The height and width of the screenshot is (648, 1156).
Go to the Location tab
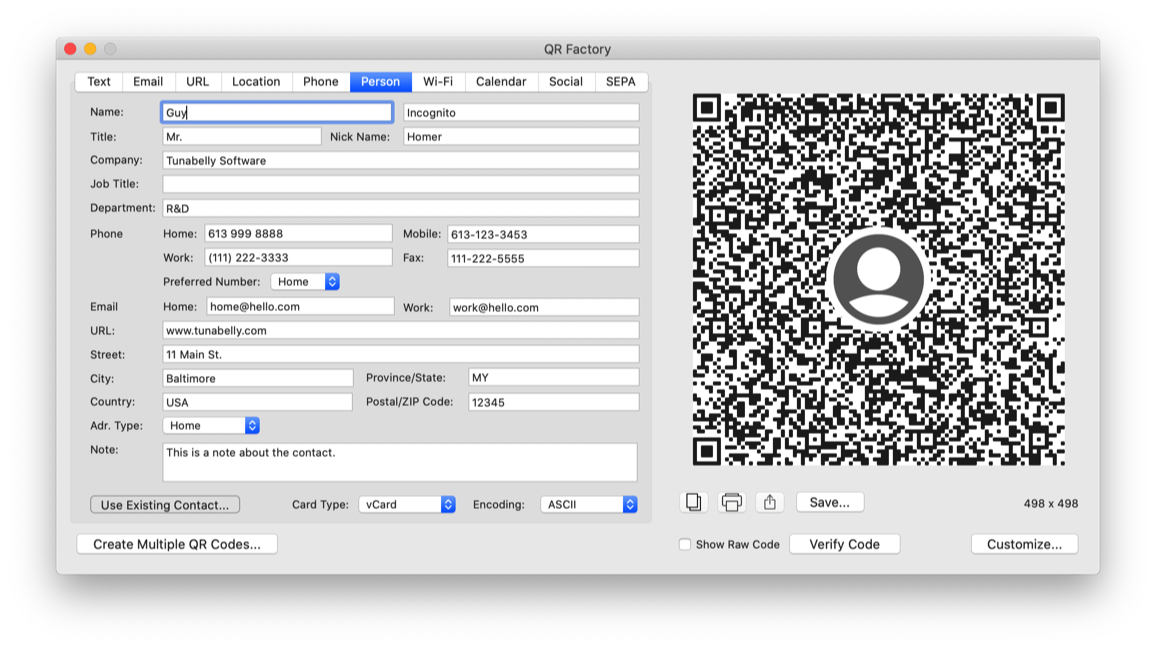(x=256, y=82)
